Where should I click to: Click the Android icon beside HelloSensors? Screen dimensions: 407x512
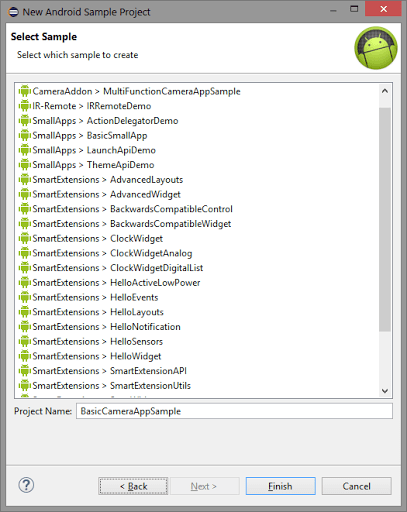tap(24, 341)
